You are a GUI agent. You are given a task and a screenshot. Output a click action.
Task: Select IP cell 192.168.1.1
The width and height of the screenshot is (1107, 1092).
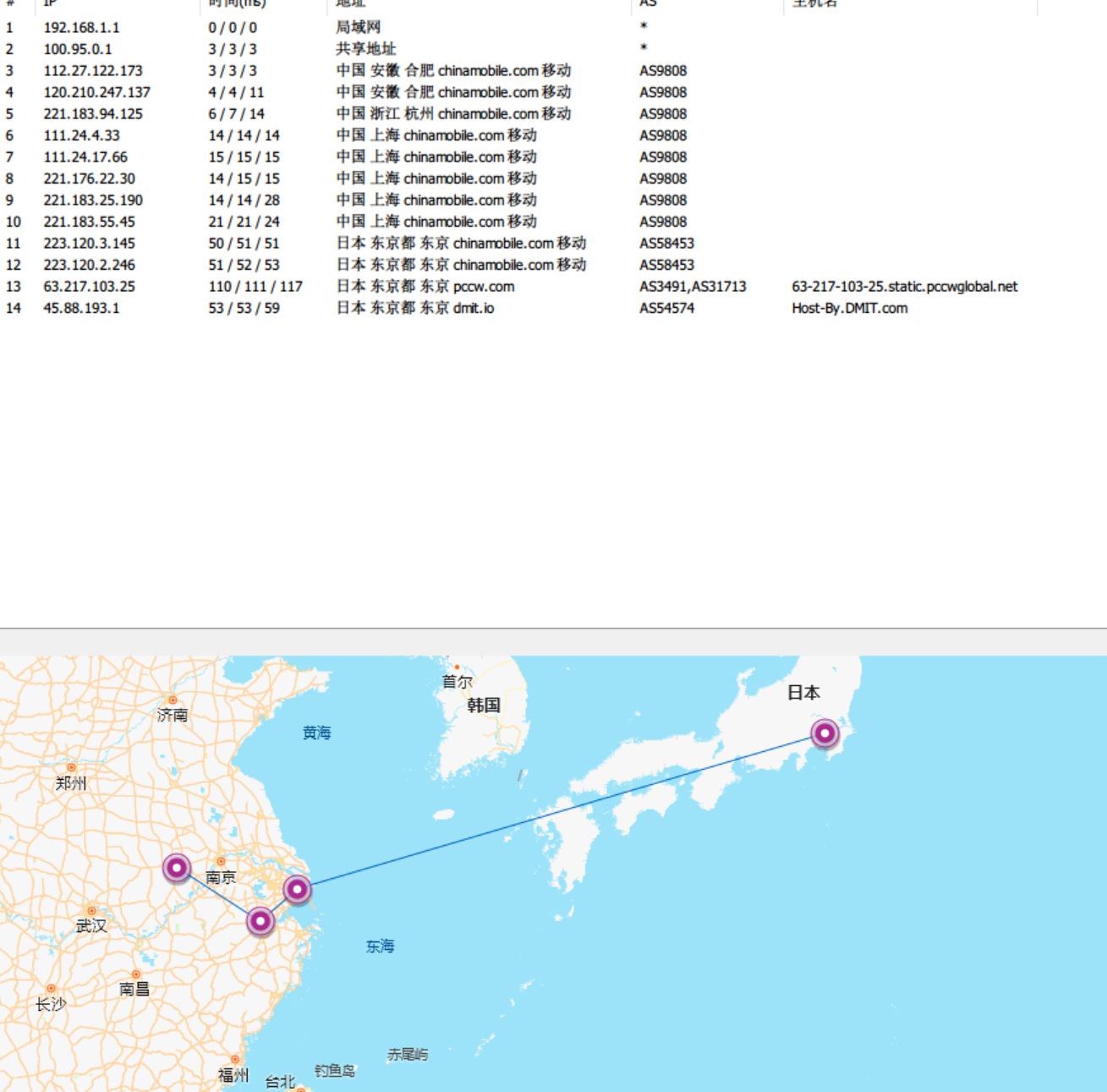click(81, 28)
